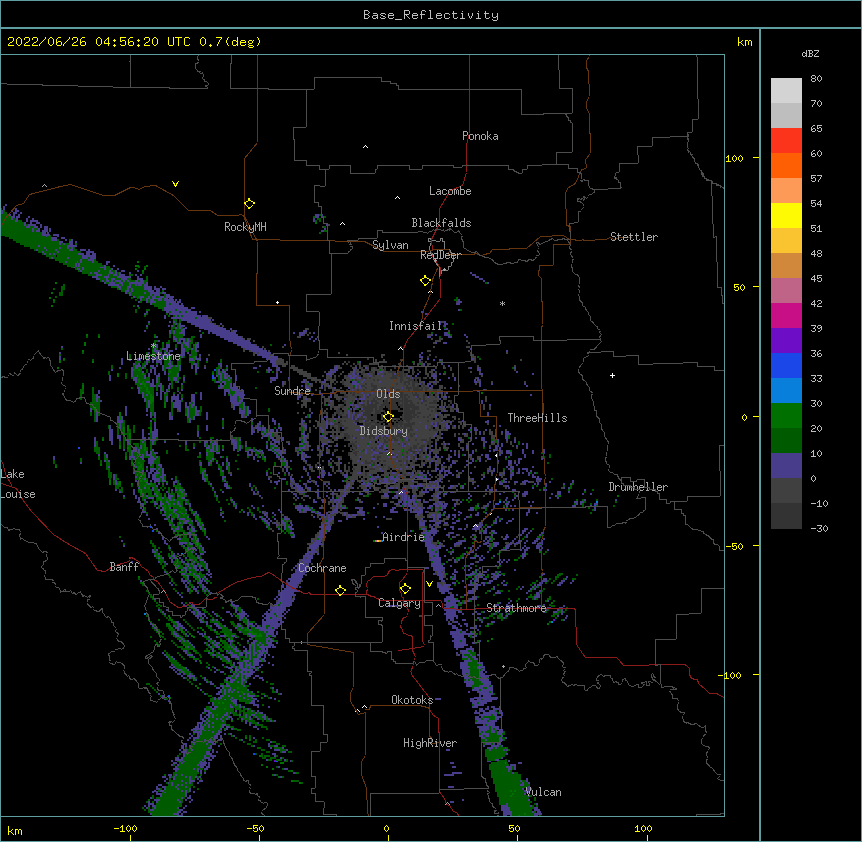Click the 0 tick on bottom axis

386,828
